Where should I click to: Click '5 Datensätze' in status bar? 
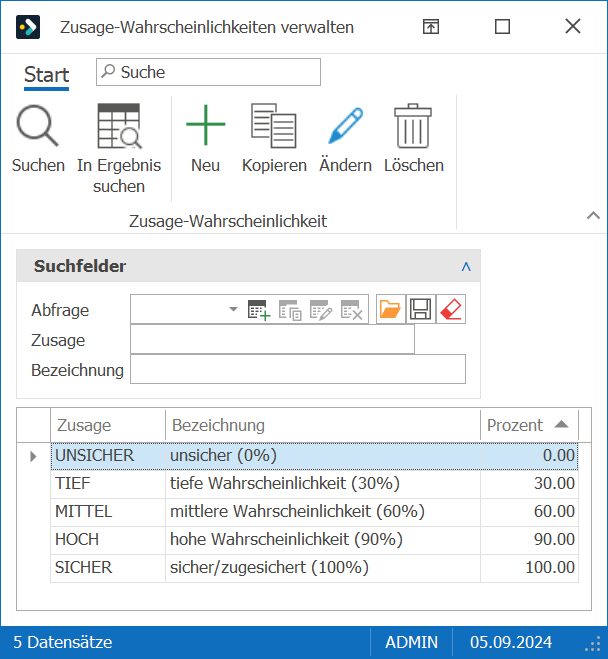(63, 643)
